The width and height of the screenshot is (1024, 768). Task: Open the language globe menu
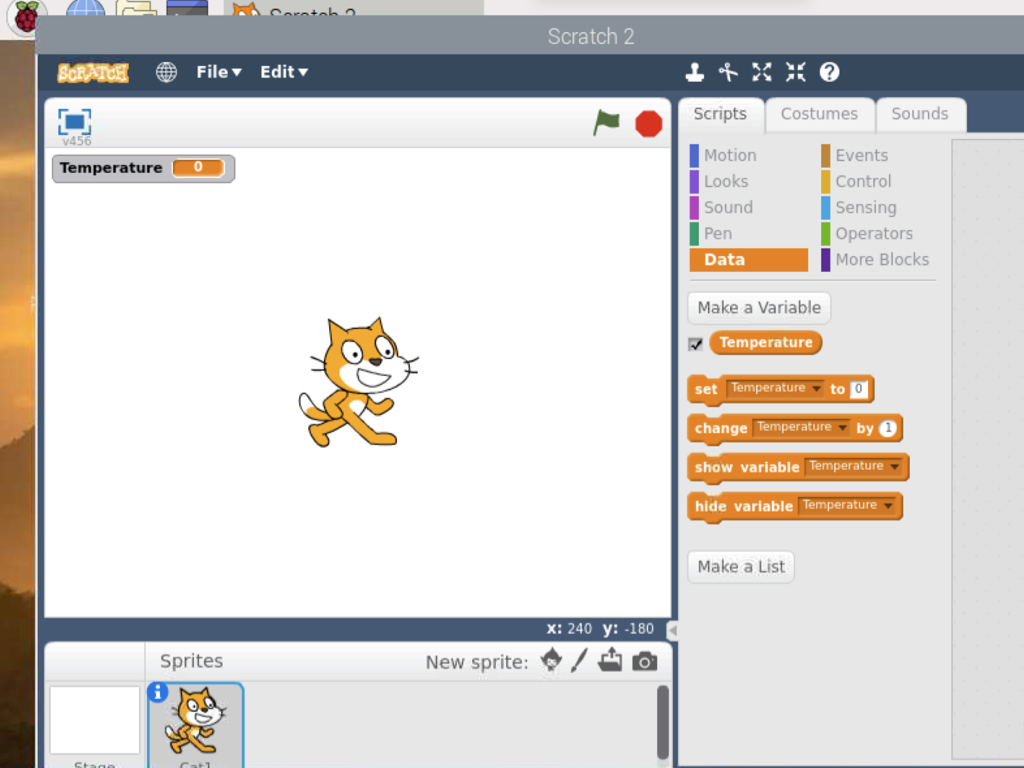(x=166, y=72)
